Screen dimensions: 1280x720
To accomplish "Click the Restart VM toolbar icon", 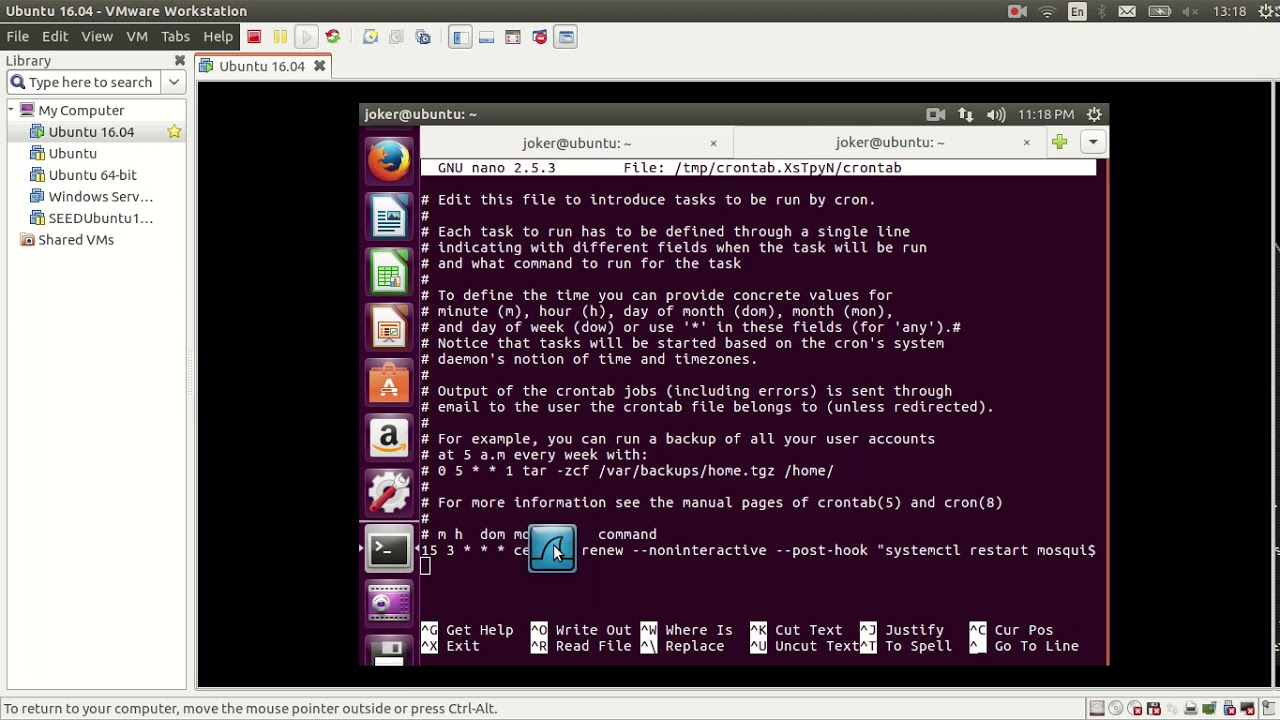I will tap(333, 37).
